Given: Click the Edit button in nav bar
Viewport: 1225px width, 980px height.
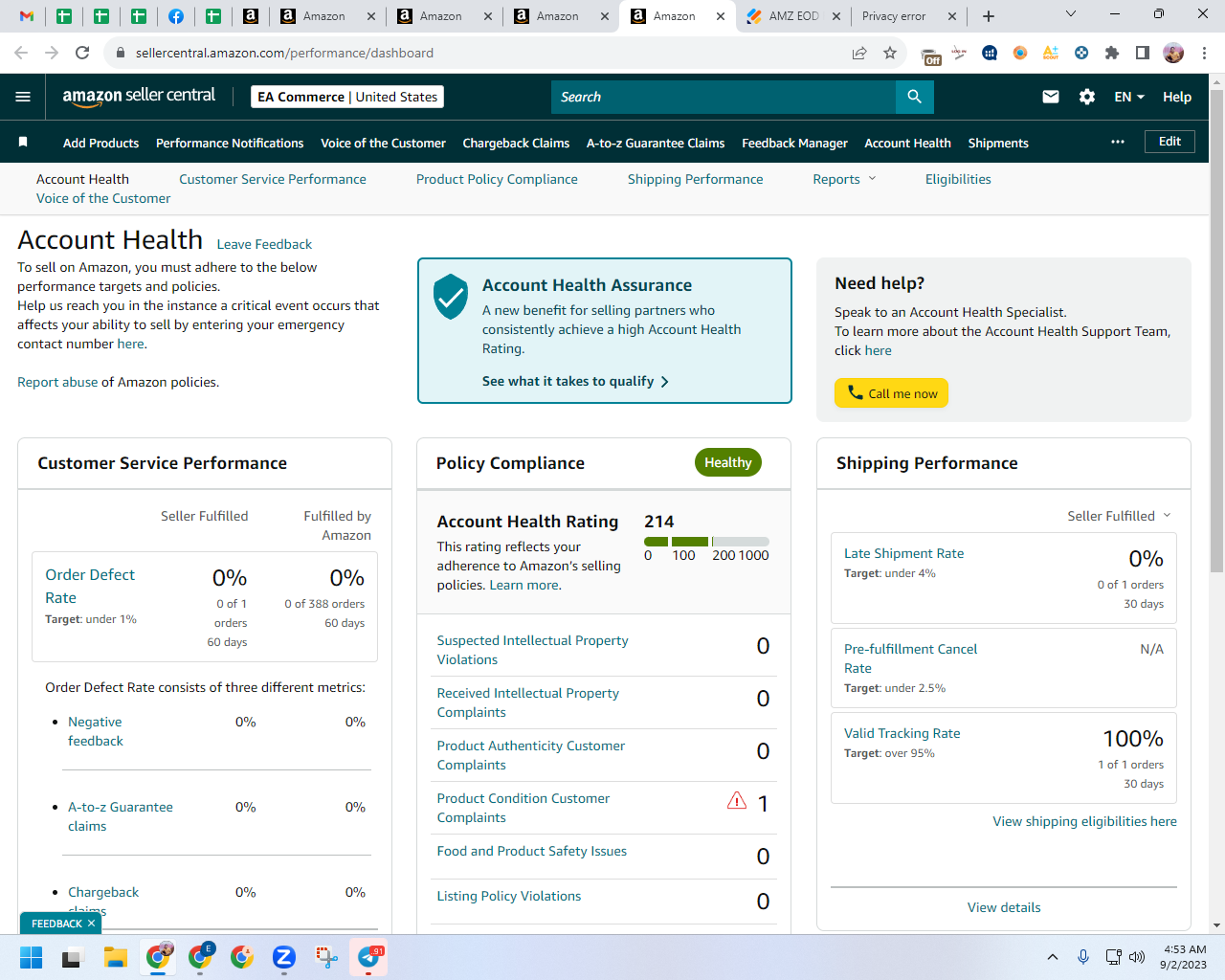Looking at the screenshot, I should (x=1169, y=142).
